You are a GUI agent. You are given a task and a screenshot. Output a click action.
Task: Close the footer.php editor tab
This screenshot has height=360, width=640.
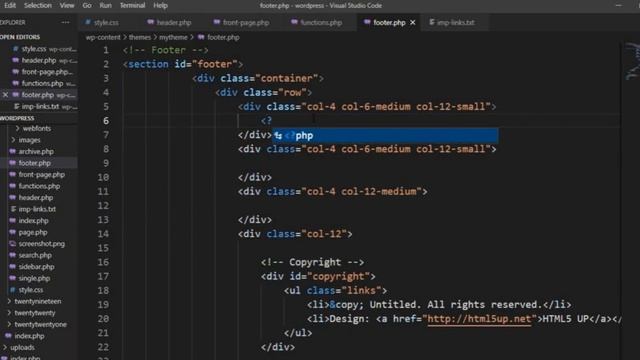click(413, 22)
